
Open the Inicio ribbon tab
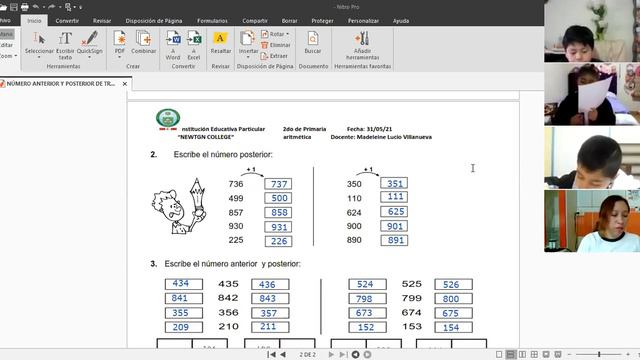pos(34,20)
